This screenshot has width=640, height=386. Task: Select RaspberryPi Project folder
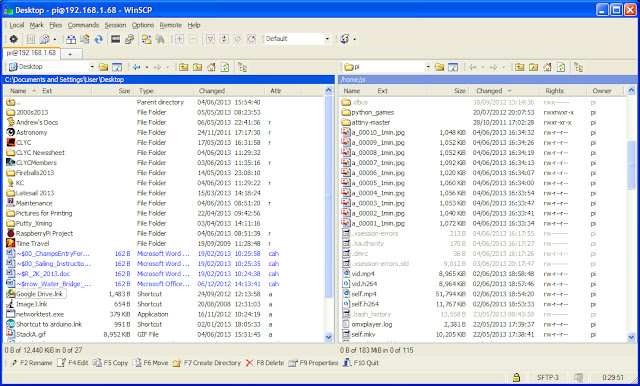[x=44, y=233]
